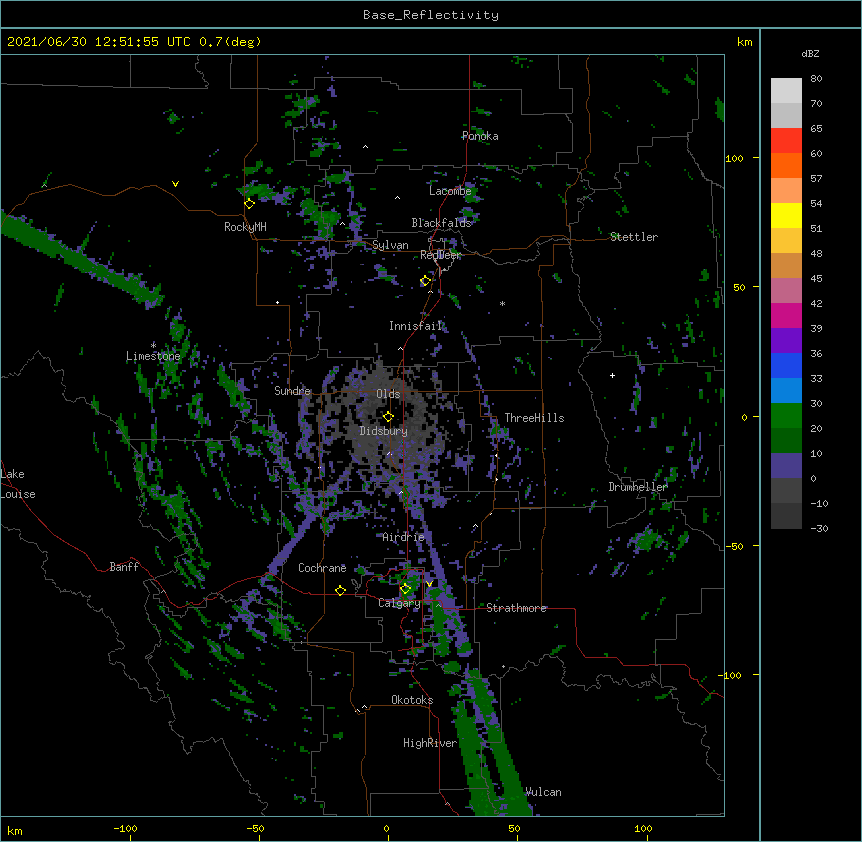
Task: Click the ThreeHills label
Action: click(534, 418)
